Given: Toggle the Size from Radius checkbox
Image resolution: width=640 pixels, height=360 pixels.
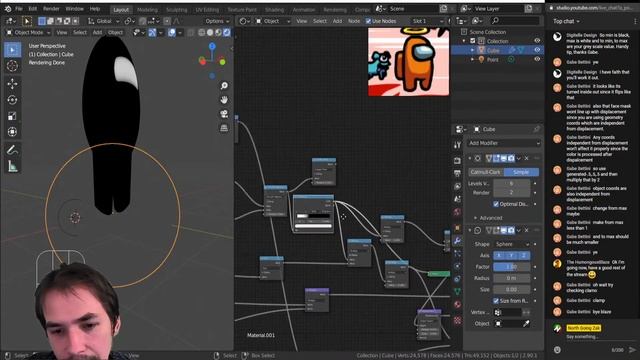Looking at the screenshot, I should click(x=496, y=301).
